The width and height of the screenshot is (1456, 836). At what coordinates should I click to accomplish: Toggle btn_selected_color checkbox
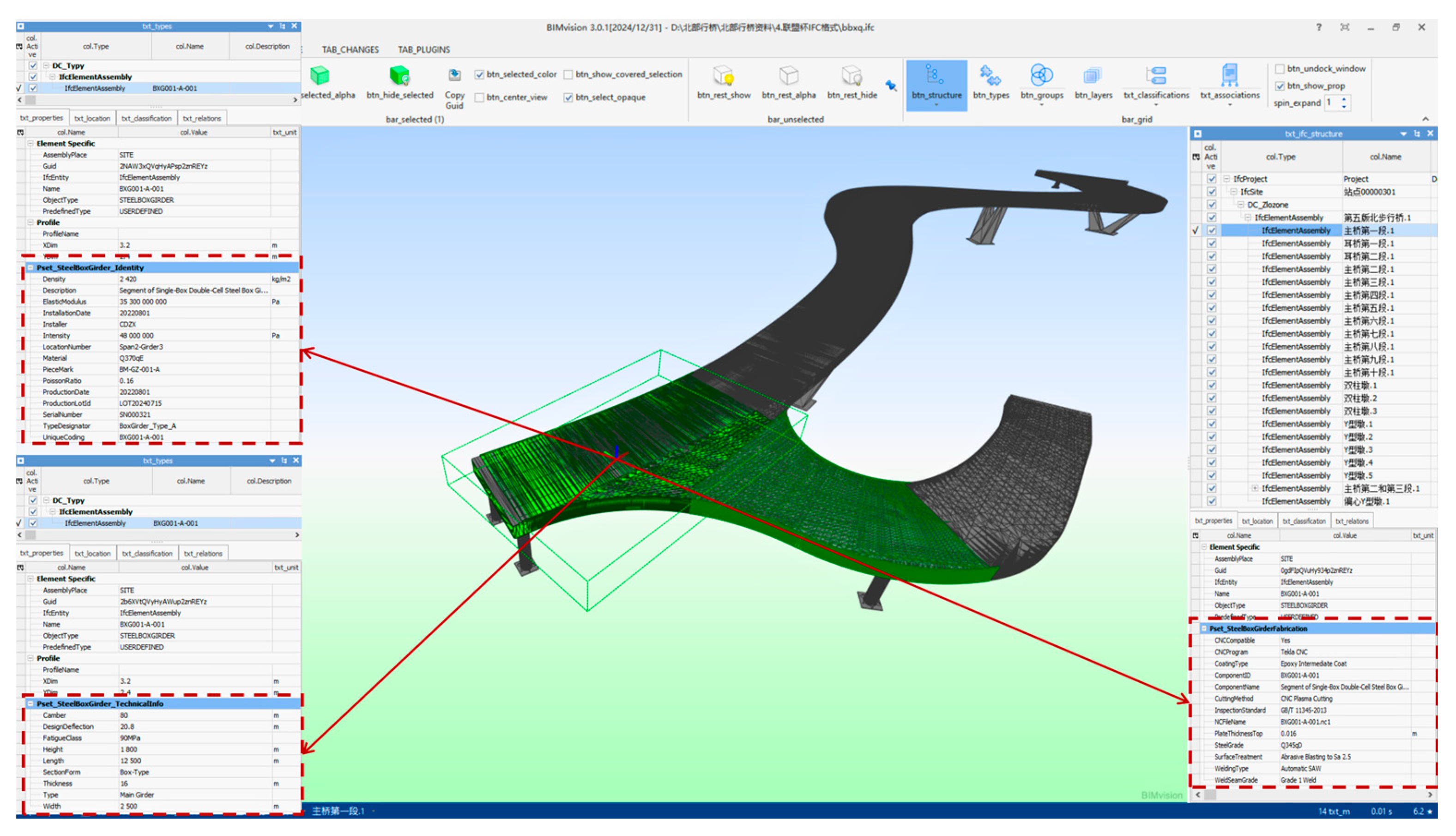pos(480,75)
